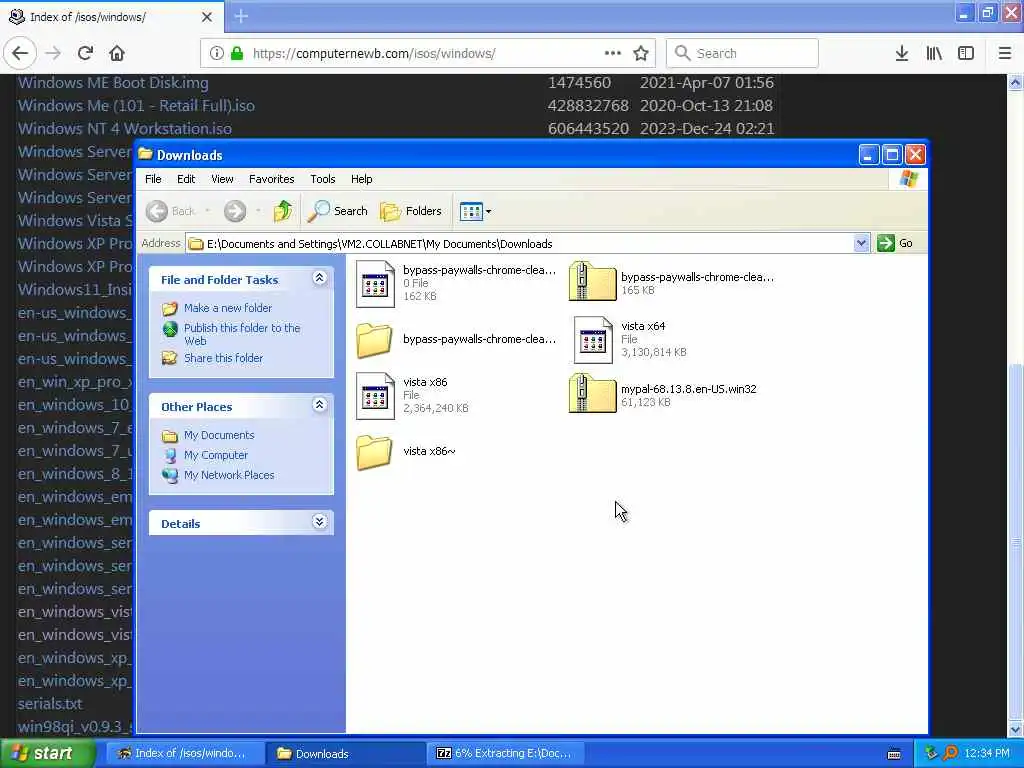This screenshot has height=768, width=1024.
Task: Open Edit menu in Downloads window
Action: (186, 179)
